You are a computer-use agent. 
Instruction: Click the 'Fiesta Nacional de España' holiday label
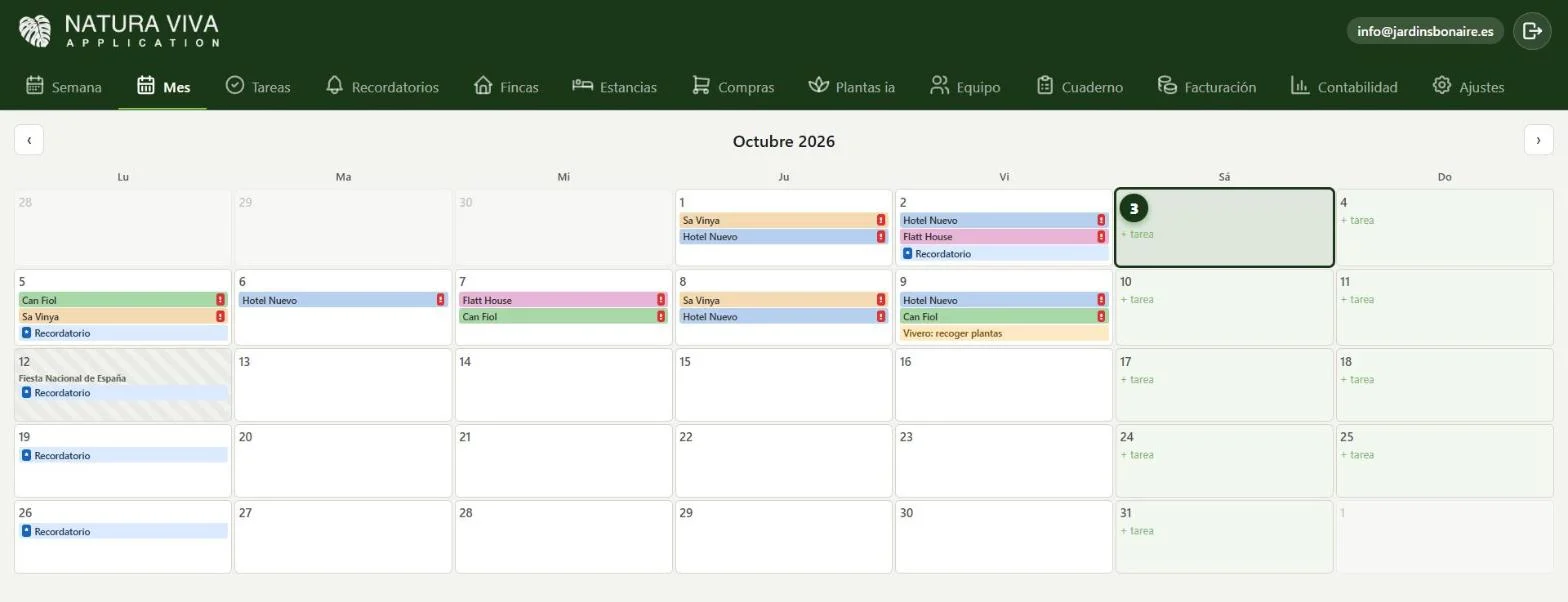[72, 378]
